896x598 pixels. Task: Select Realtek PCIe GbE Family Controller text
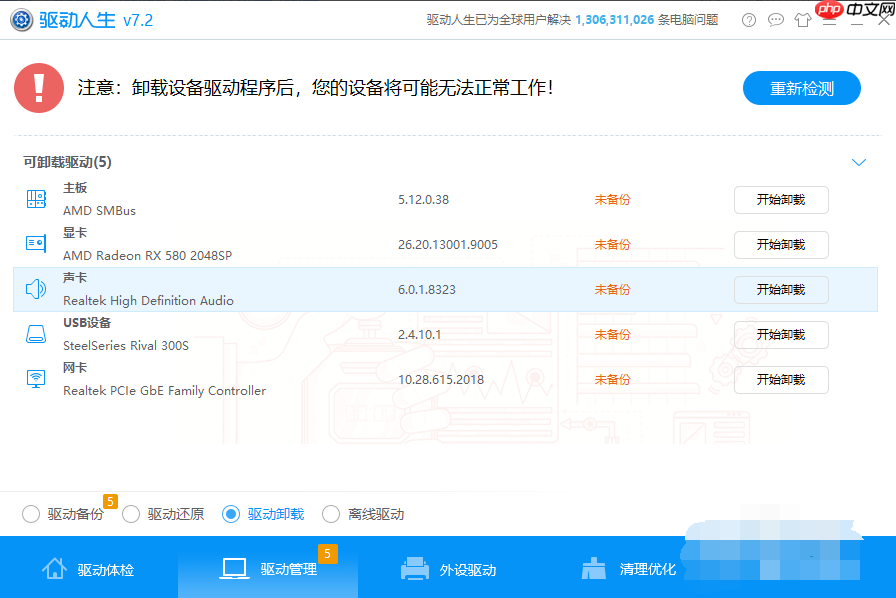(x=165, y=390)
